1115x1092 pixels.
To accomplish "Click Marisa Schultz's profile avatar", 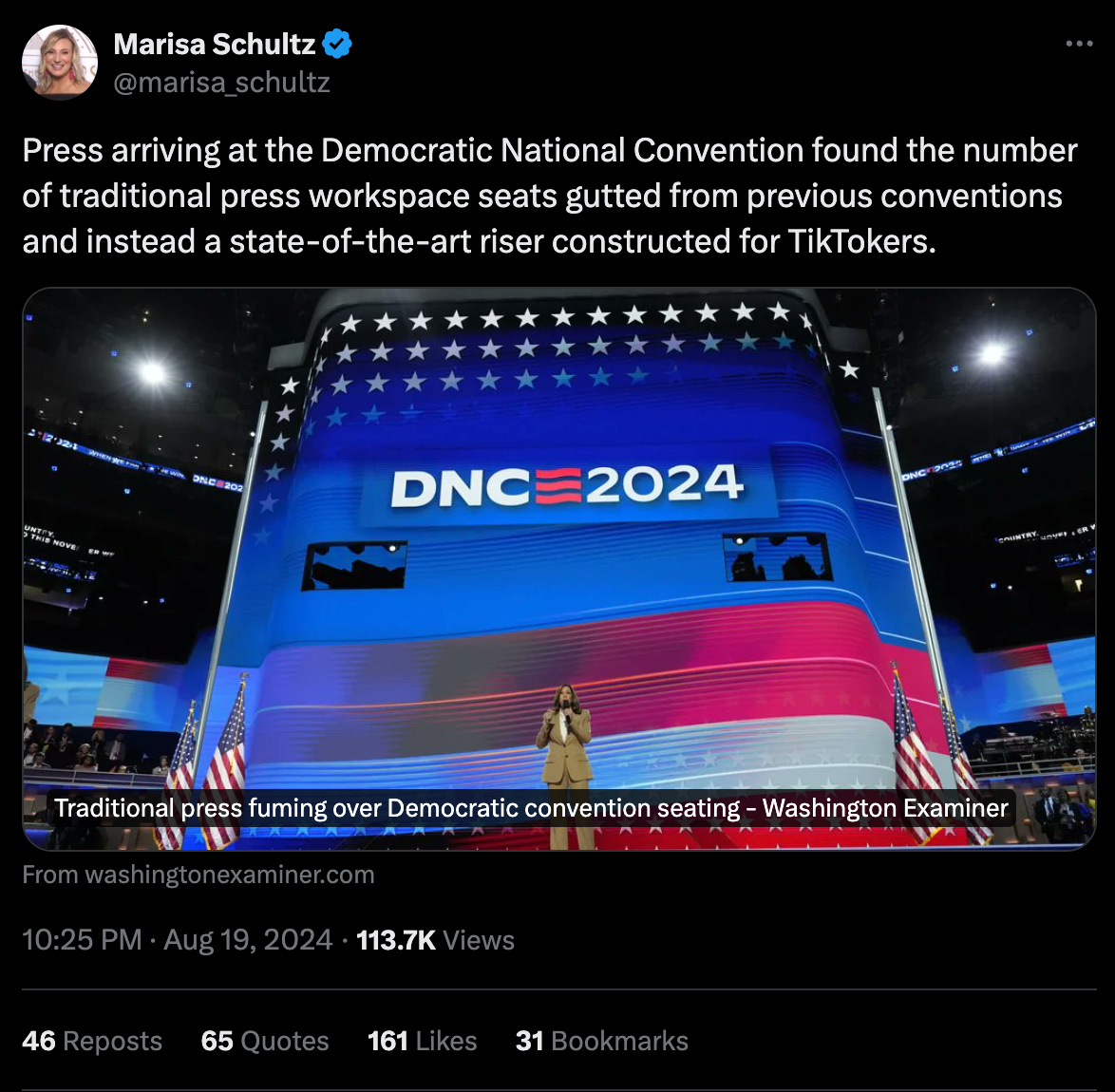I will click(60, 62).
